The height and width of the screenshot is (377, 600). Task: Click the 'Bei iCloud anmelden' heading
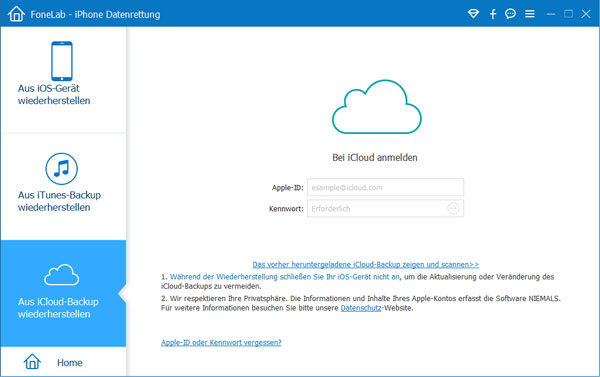pyautogui.click(x=375, y=157)
